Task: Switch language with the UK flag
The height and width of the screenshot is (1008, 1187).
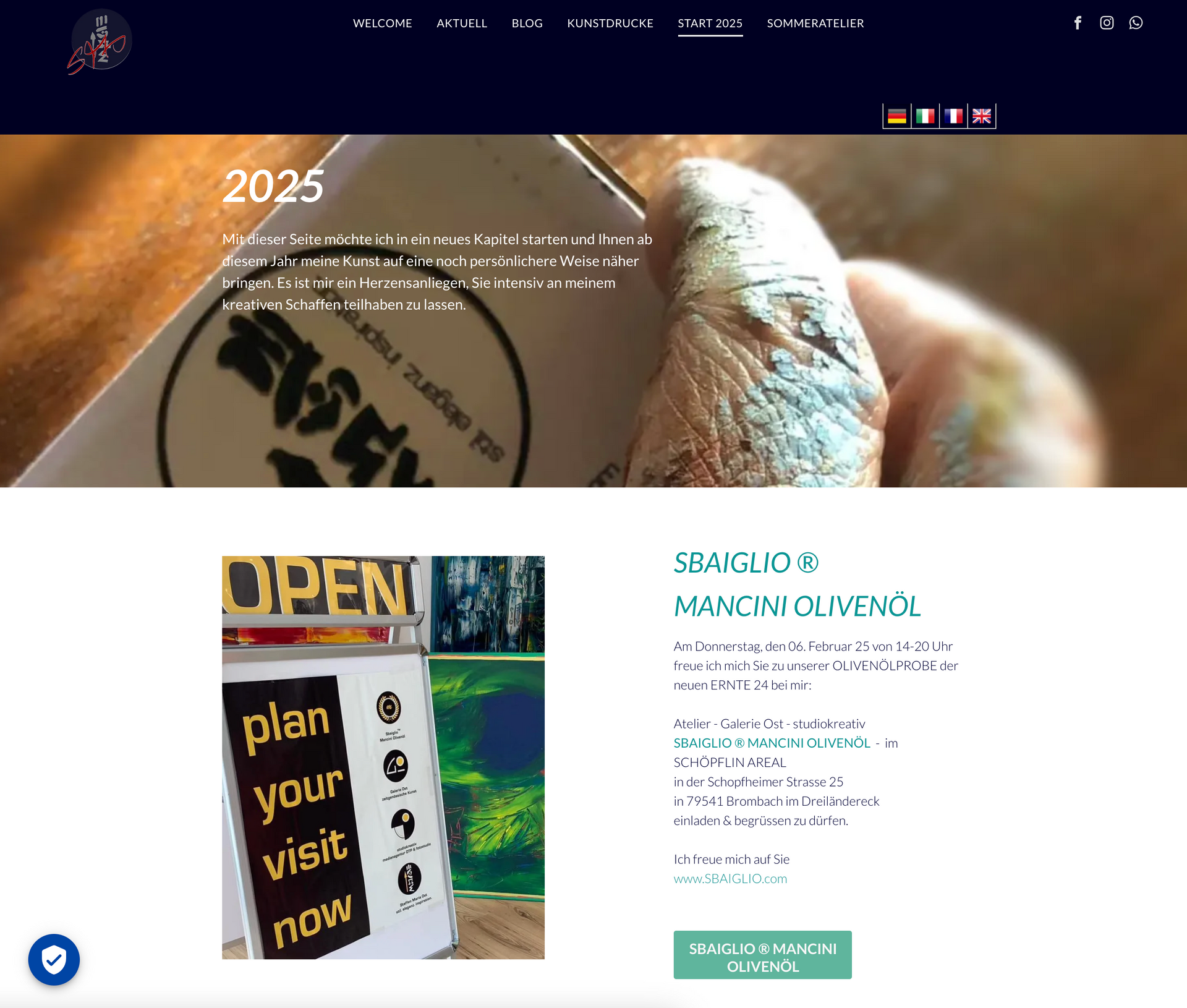Action: 982,116
